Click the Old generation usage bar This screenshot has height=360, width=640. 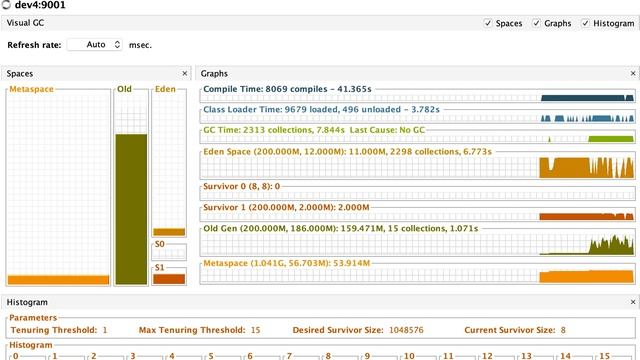pyautogui.click(x=131, y=209)
